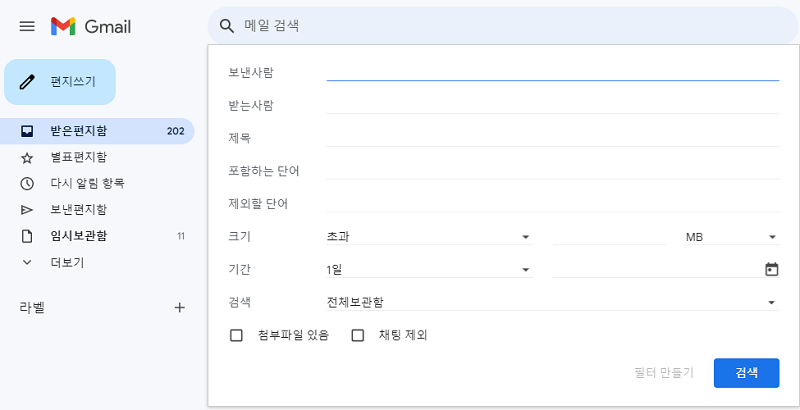This screenshot has height=410, width=800.
Task: Toggle the 채팅 제외 checkbox
Action: pos(357,335)
